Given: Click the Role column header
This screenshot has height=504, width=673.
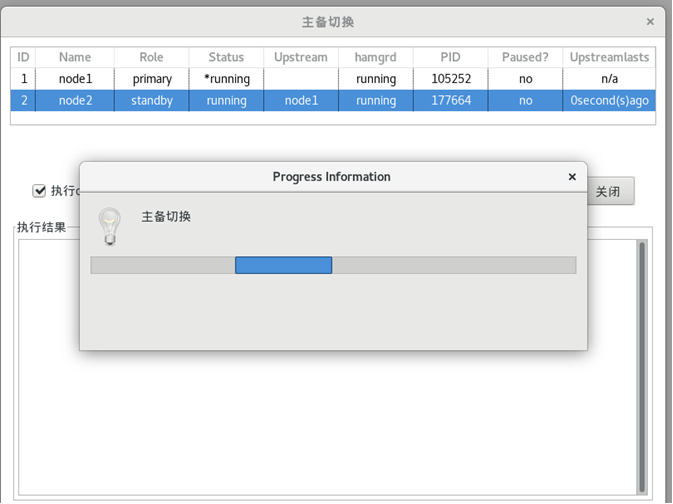Looking at the screenshot, I should 151,57.
